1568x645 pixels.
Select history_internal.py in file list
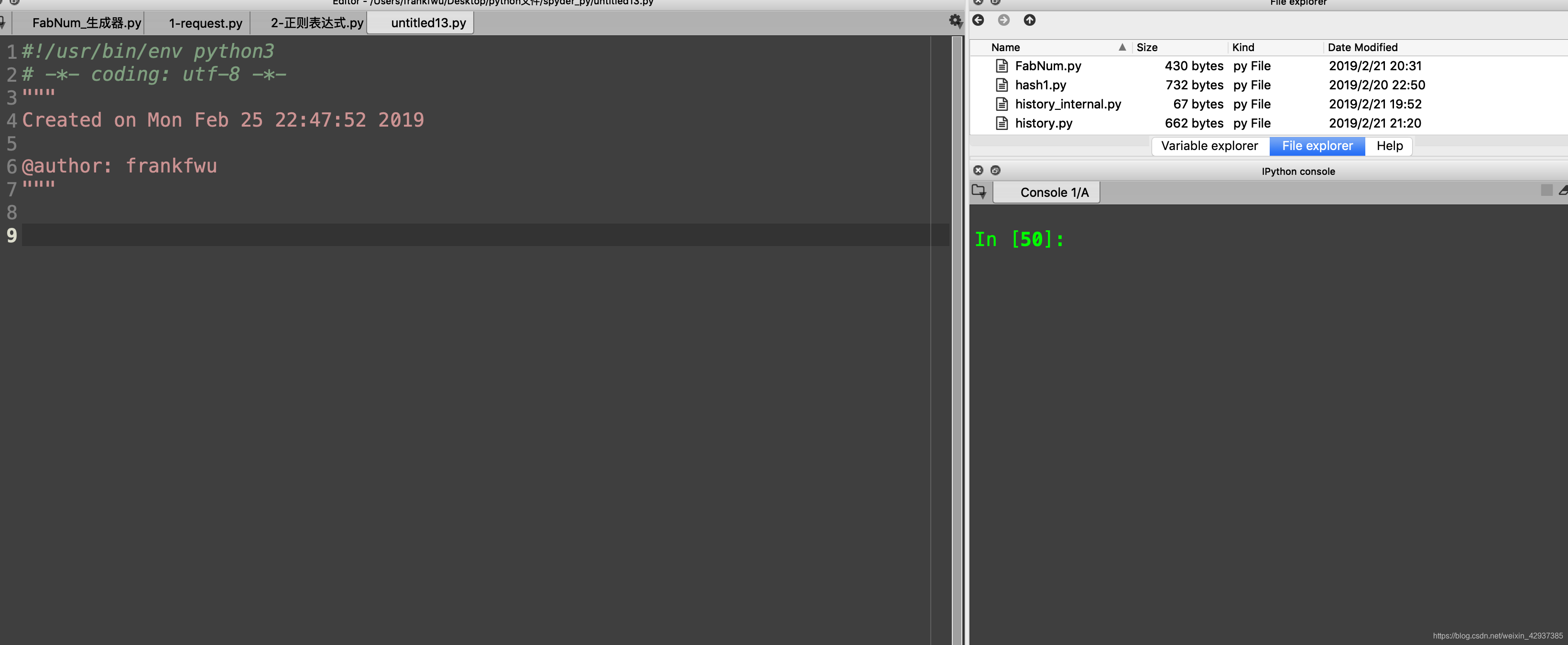[x=1067, y=104]
